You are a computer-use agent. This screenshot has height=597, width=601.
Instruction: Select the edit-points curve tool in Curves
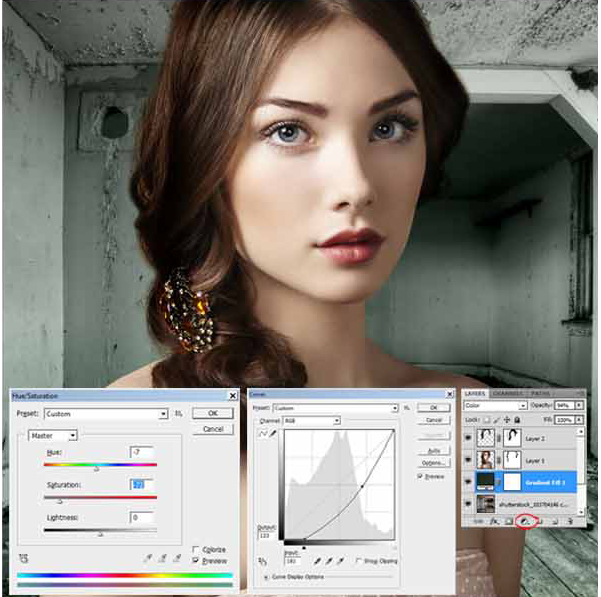pyautogui.click(x=263, y=433)
